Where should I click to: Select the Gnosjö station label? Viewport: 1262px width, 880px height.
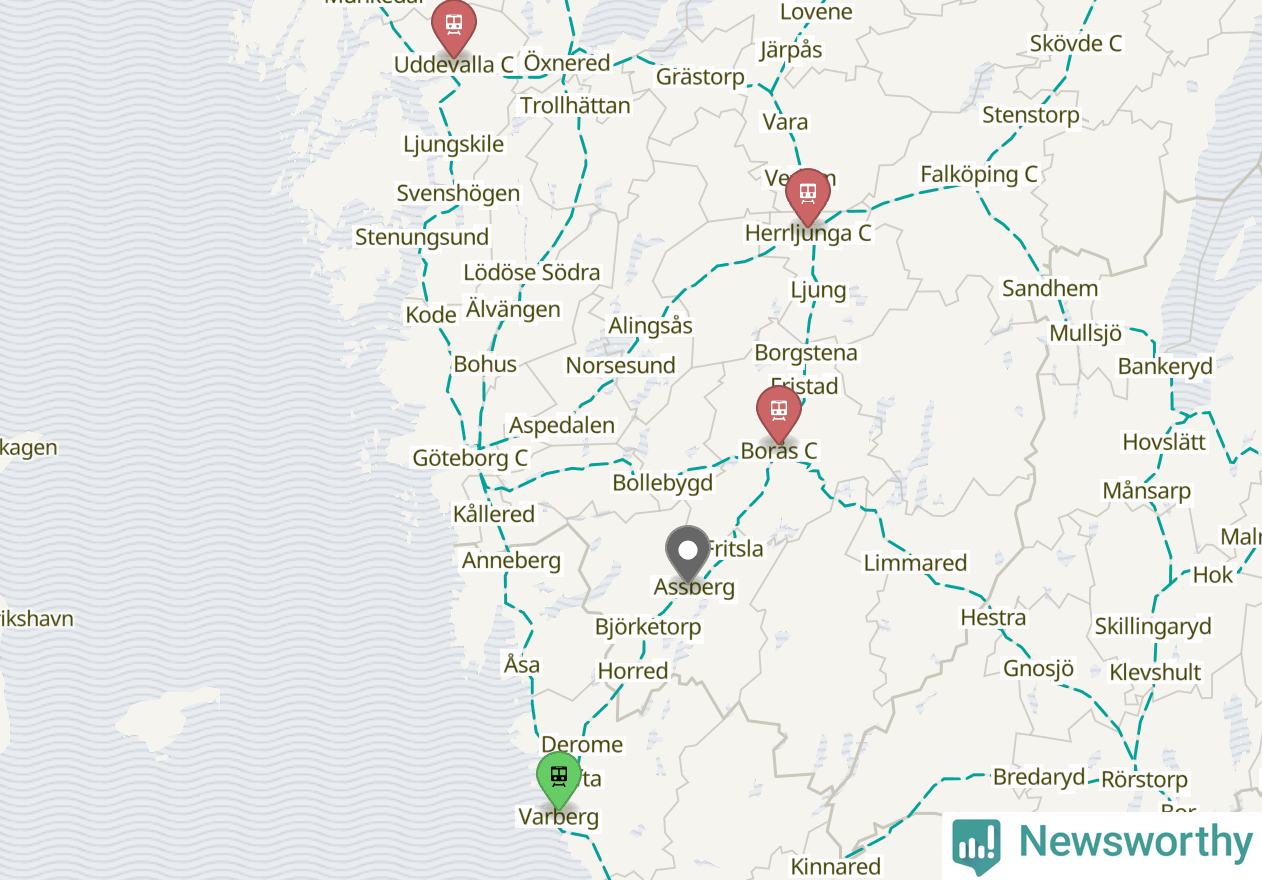[1038, 669]
